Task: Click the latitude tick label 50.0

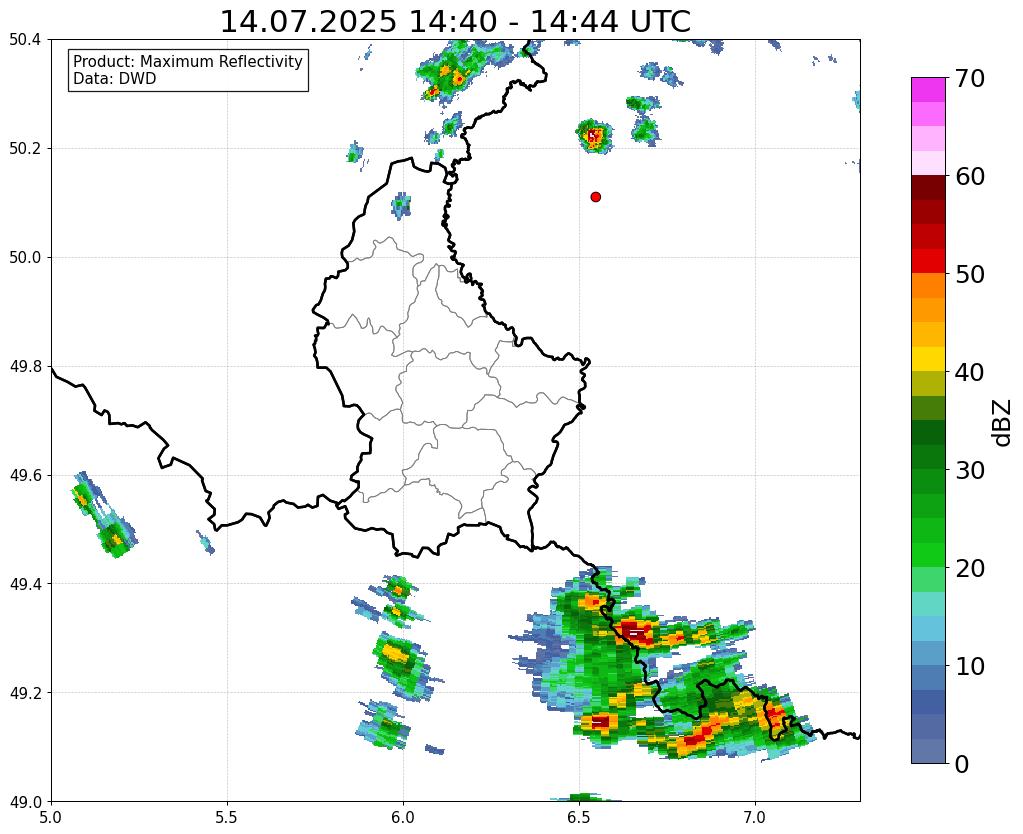Action: (x=25, y=258)
